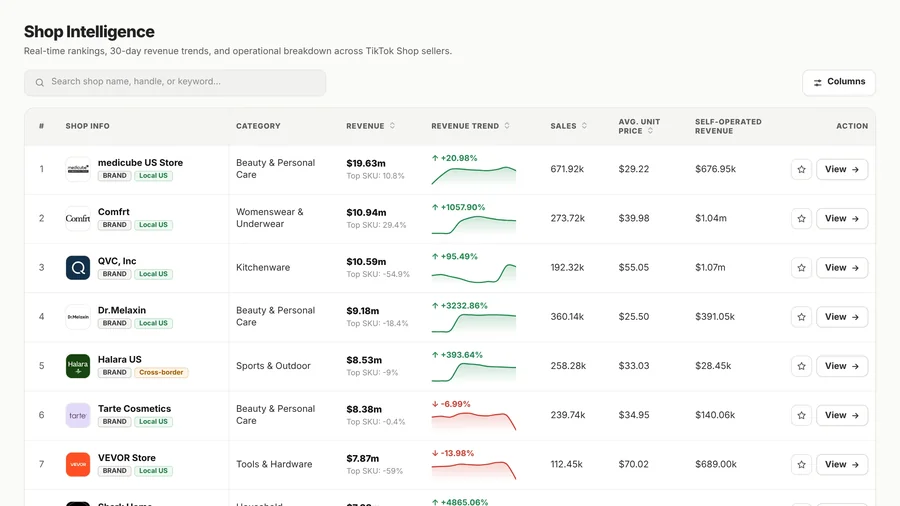View medicube US Store details
Image resolution: width=900 pixels, height=506 pixels.
[842, 169]
